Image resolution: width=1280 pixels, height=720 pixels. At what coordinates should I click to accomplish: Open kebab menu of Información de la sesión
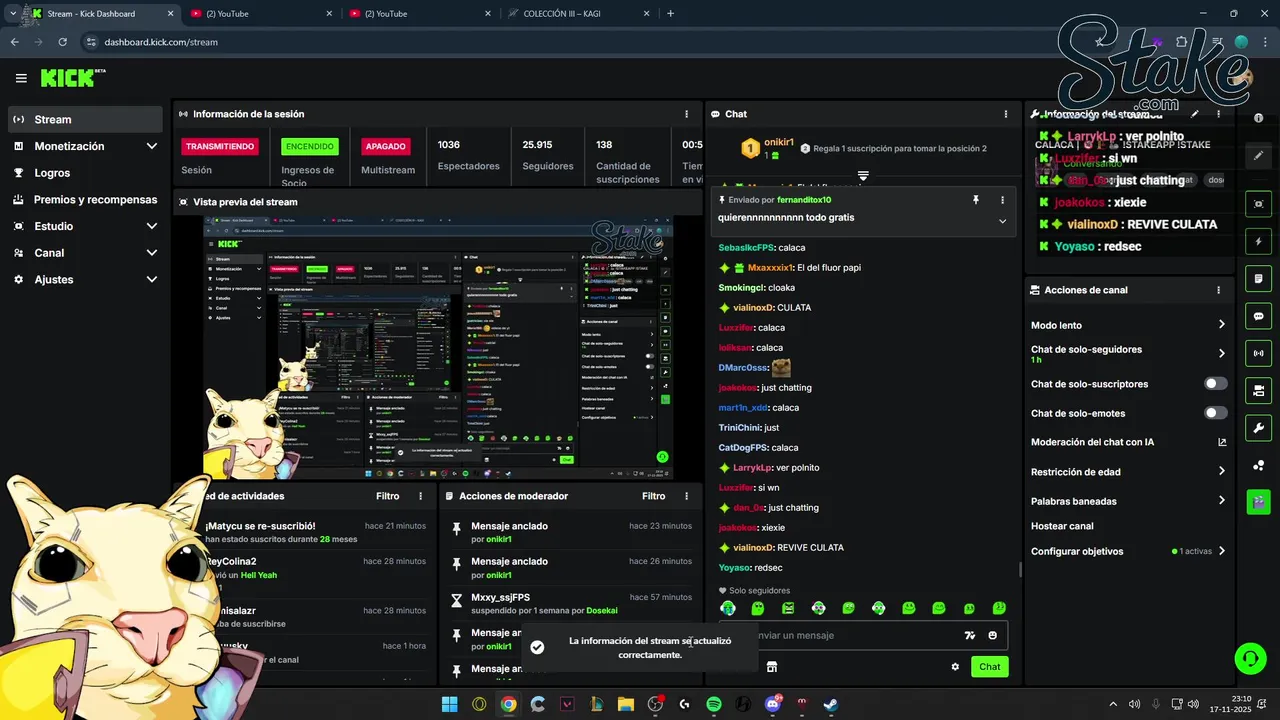[x=686, y=114]
